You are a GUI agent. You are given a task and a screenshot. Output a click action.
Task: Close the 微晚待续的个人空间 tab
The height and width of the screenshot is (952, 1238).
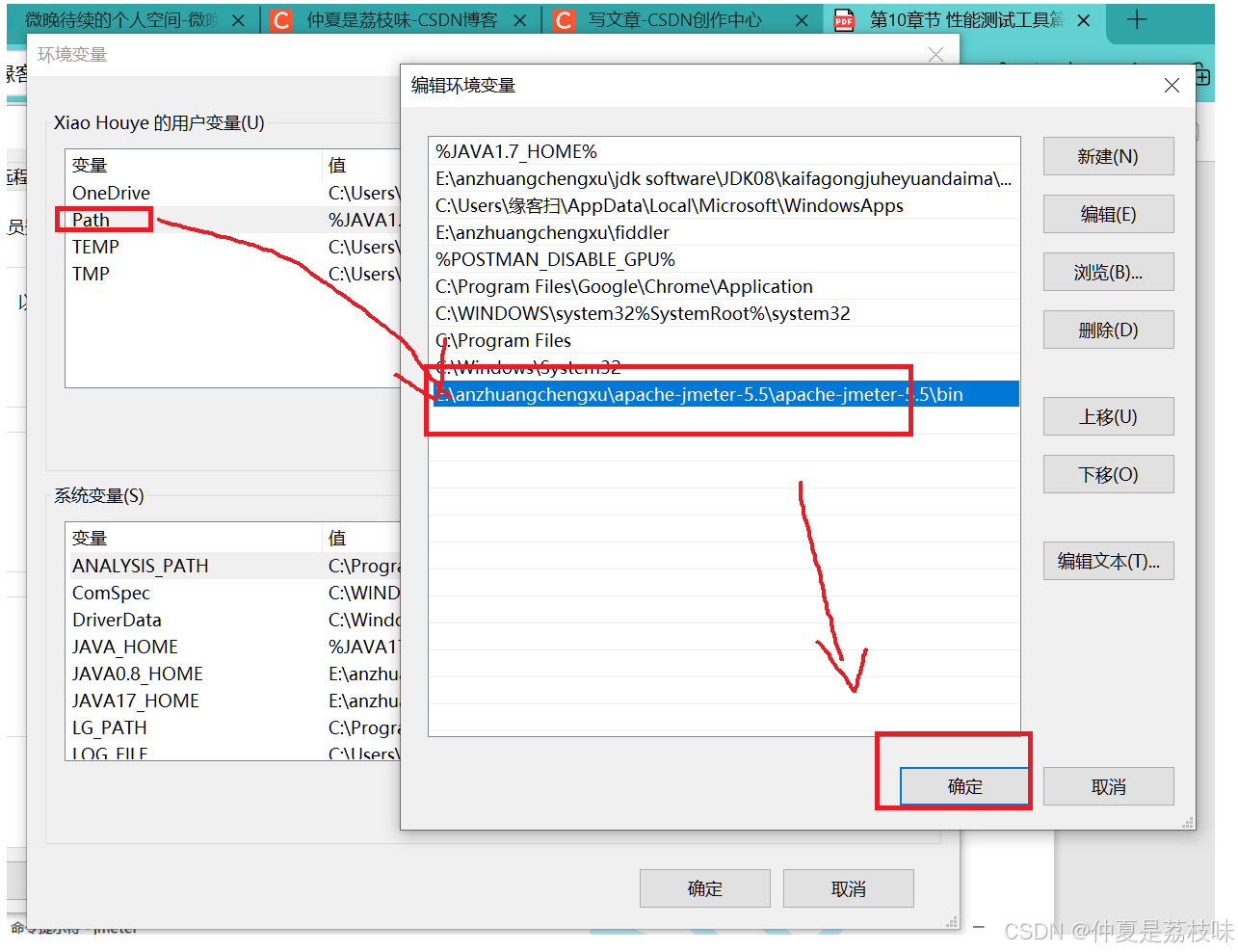tap(239, 20)
